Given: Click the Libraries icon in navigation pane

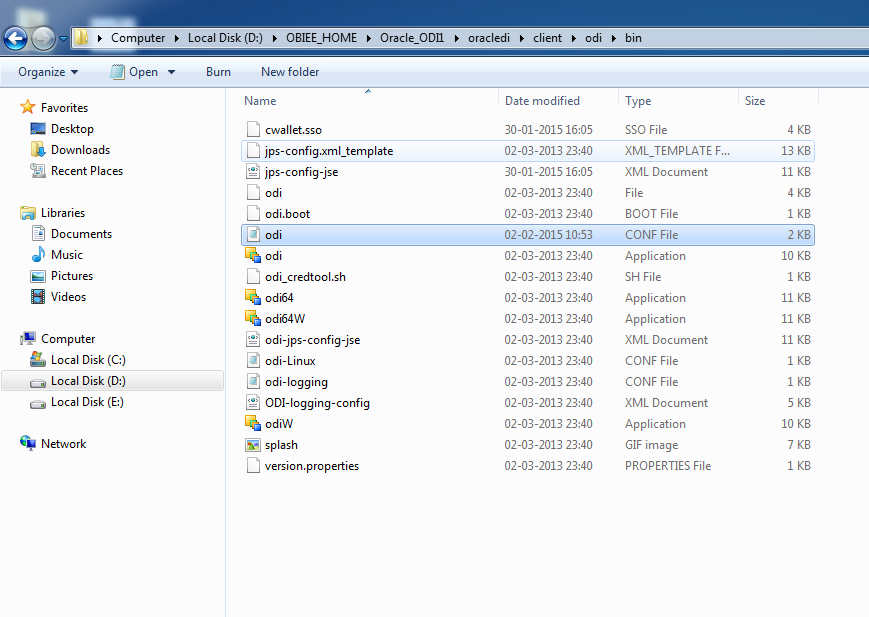Looking at the screenshot, I should 28,213.
